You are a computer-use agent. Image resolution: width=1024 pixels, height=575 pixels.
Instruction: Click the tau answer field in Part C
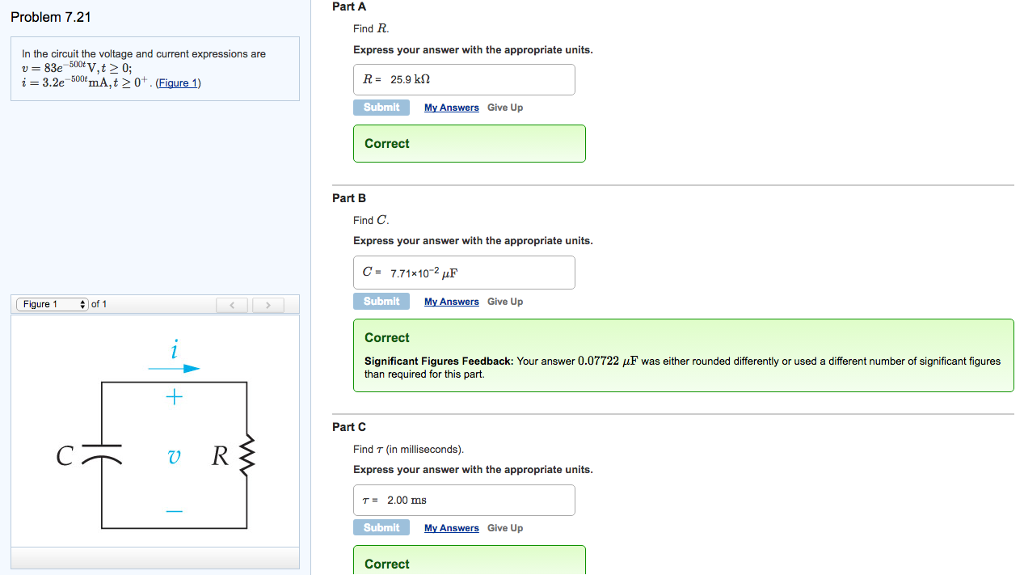(464, 500)
